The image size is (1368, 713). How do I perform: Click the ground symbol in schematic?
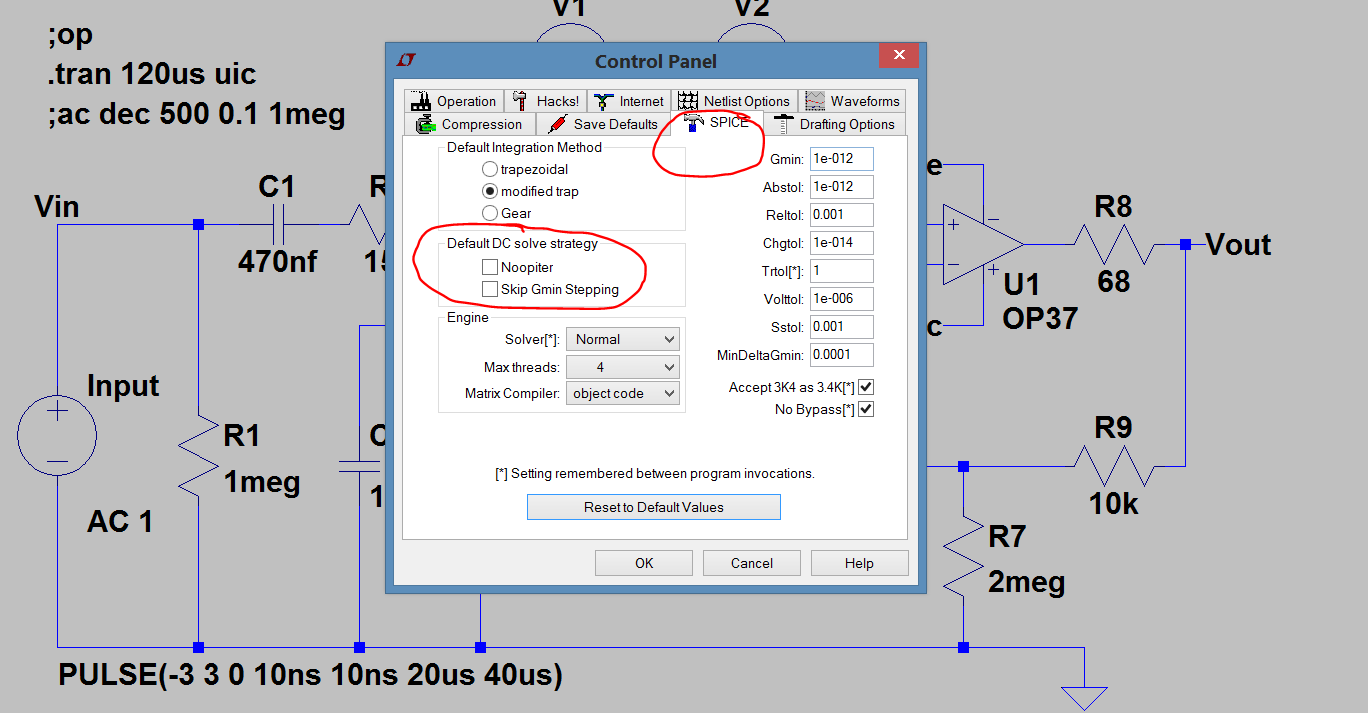(x=1084, y=696)
